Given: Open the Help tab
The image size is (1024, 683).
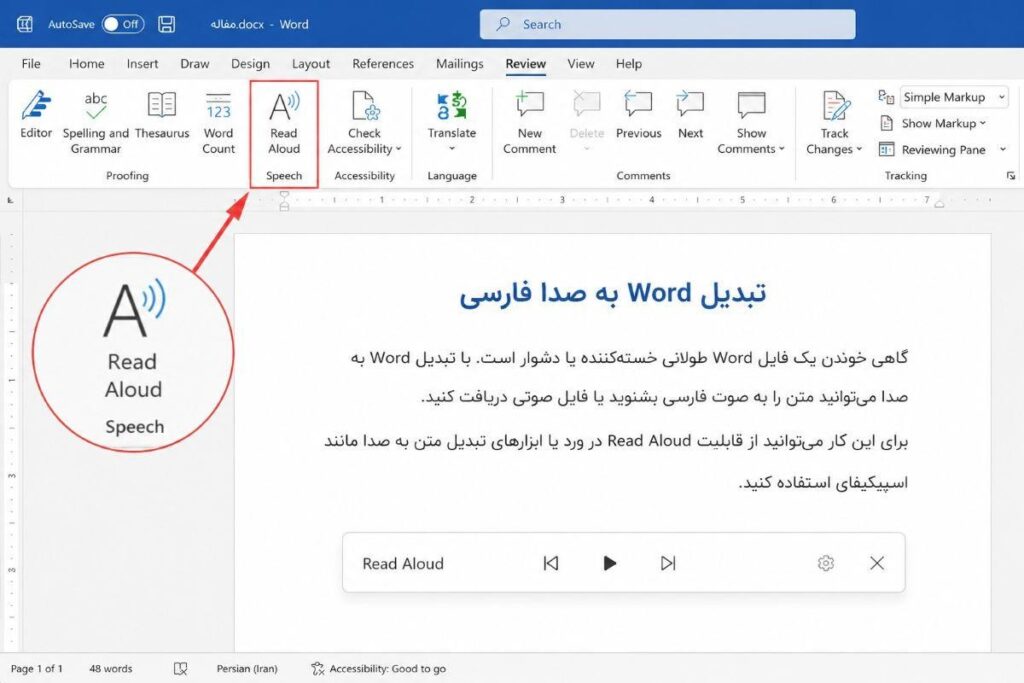Looking at the screenshot, I should (628, 63).
